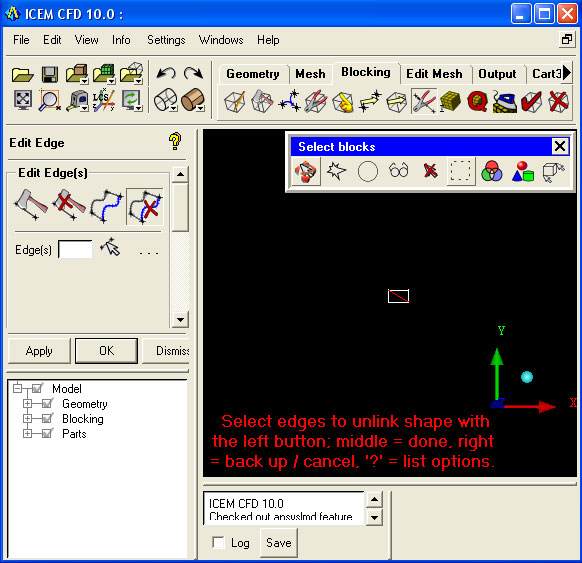Click the Save Project floppy disk icon

point(50,74)
